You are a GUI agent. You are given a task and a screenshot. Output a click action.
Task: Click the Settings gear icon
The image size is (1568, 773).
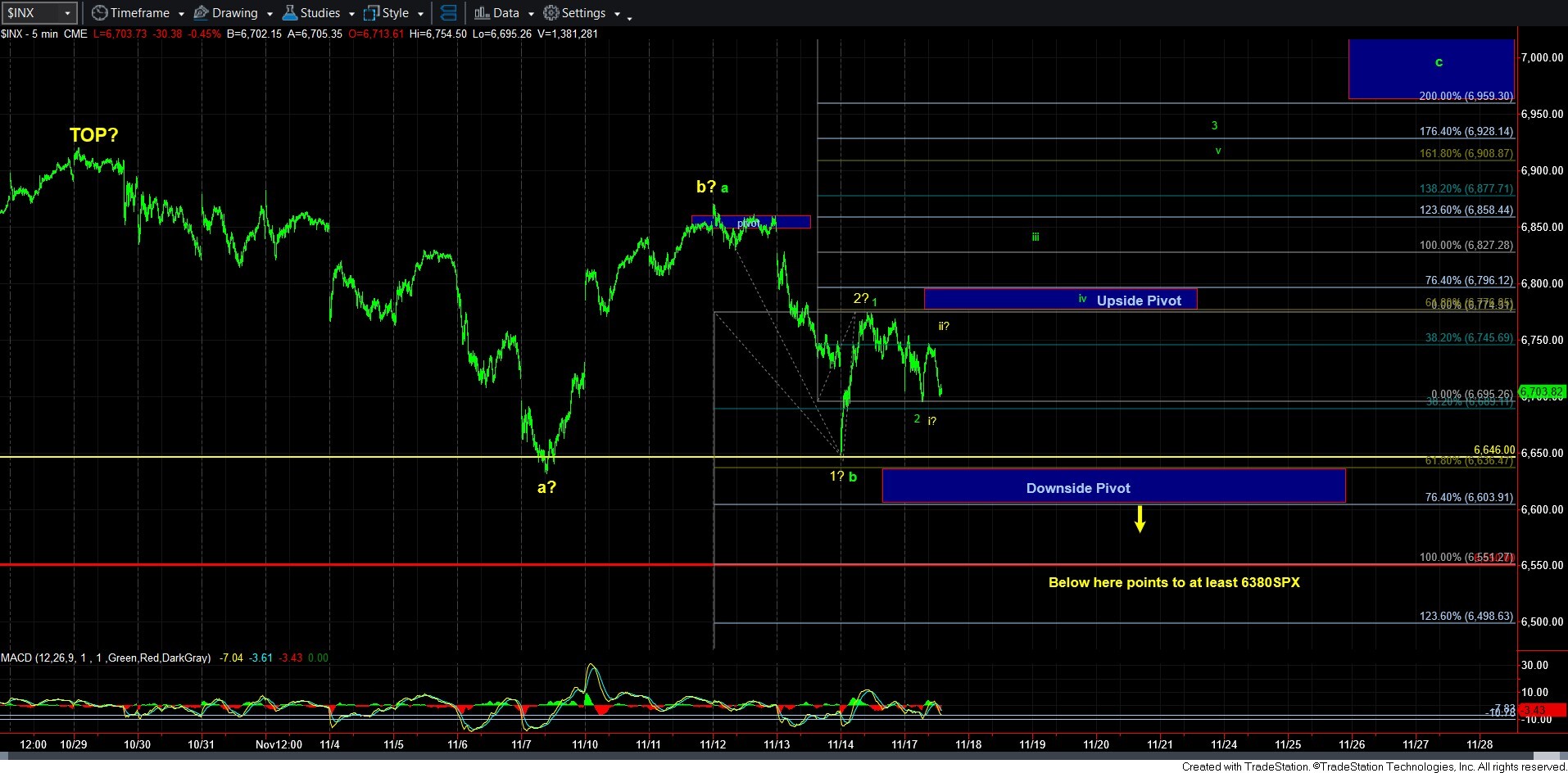tap(551, 13)
